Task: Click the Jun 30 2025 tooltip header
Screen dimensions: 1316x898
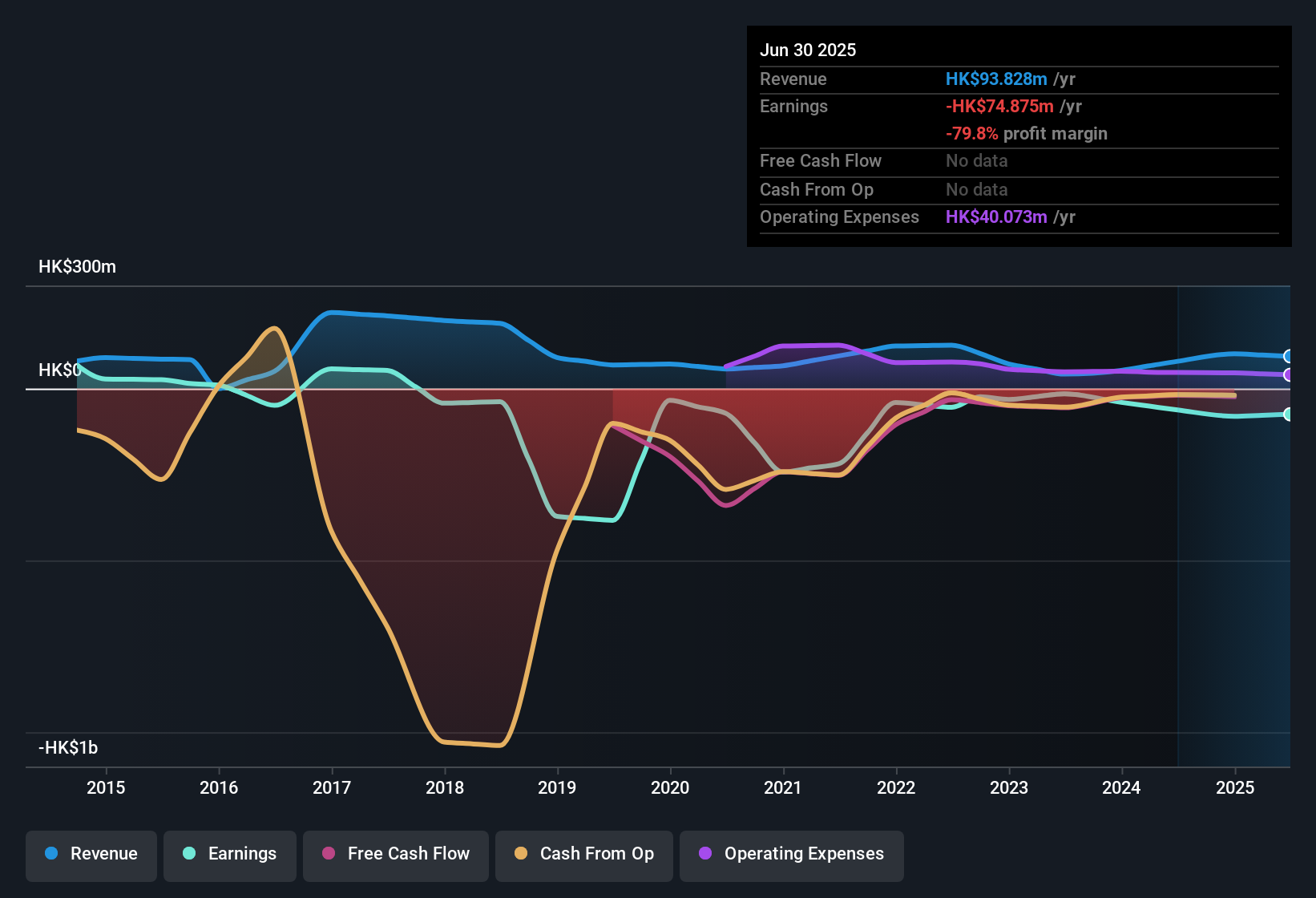Action: tap(808, 50)
